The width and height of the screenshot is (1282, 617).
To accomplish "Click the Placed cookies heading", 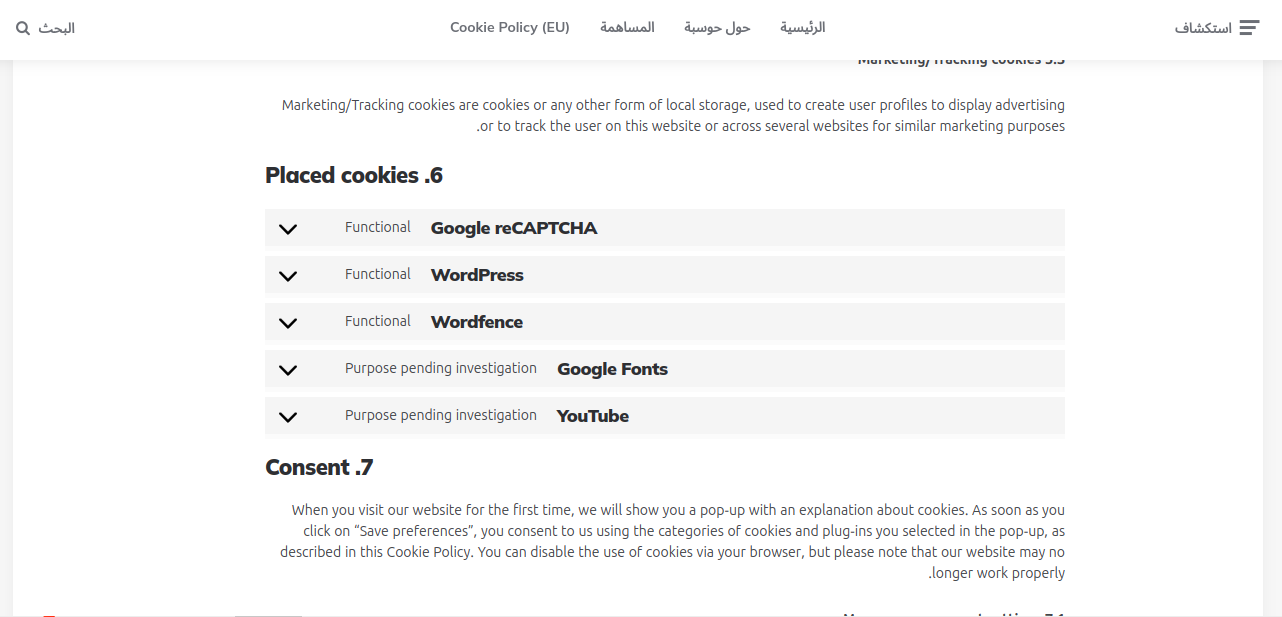I will point(354,176).
